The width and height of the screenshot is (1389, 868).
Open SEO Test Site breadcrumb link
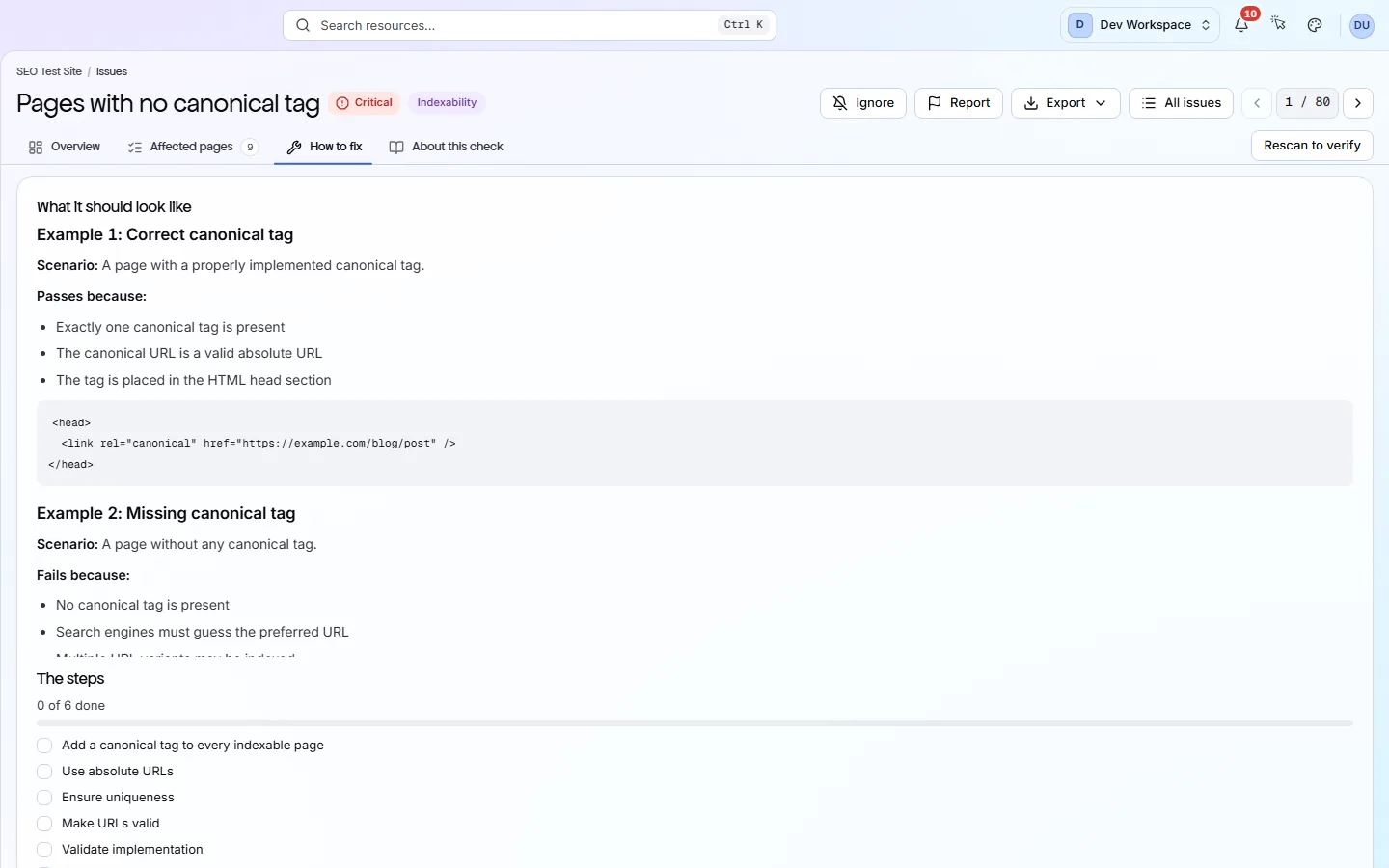pyautogui.click(x=49, y=71)
